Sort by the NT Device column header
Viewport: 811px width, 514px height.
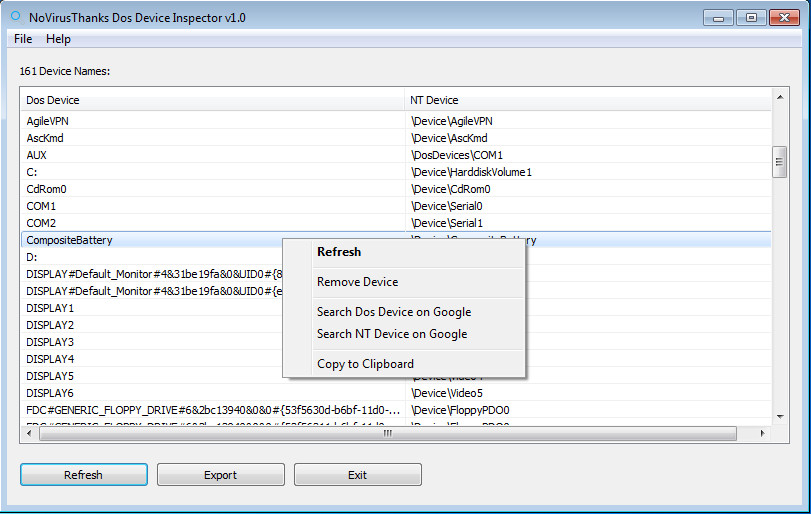[588, 100]
